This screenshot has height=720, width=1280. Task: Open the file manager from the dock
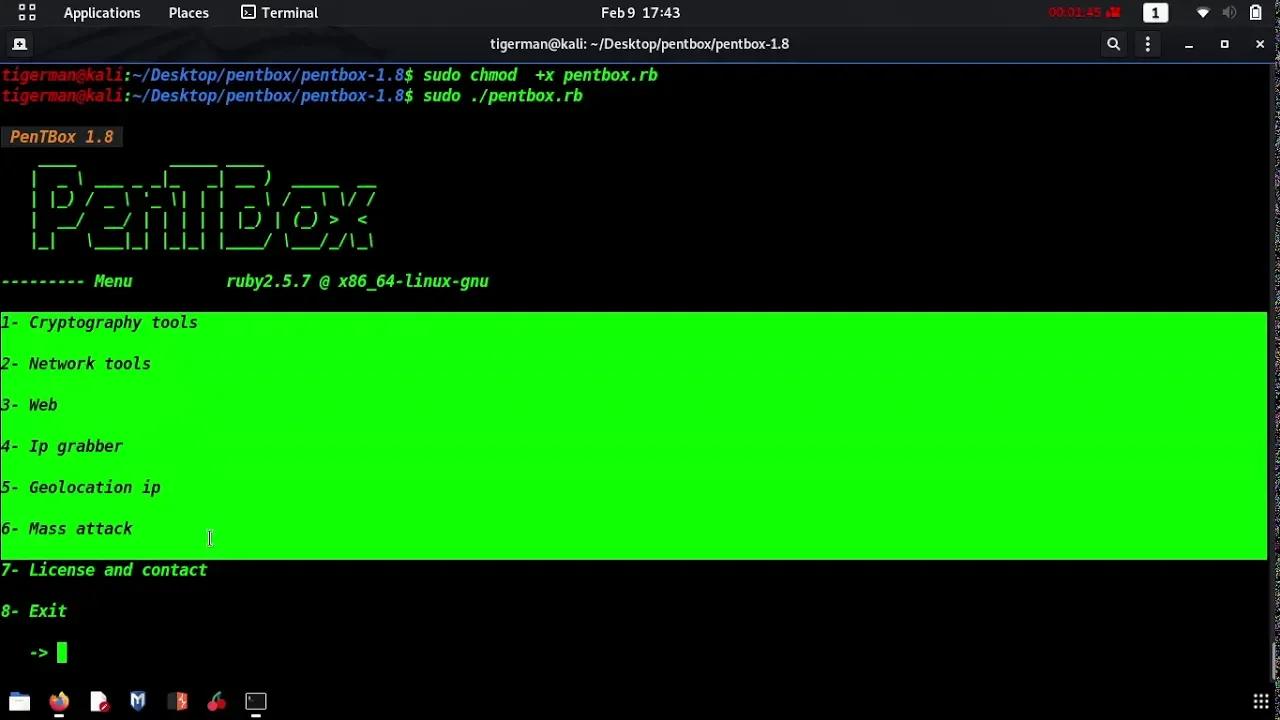pos(20,701)
